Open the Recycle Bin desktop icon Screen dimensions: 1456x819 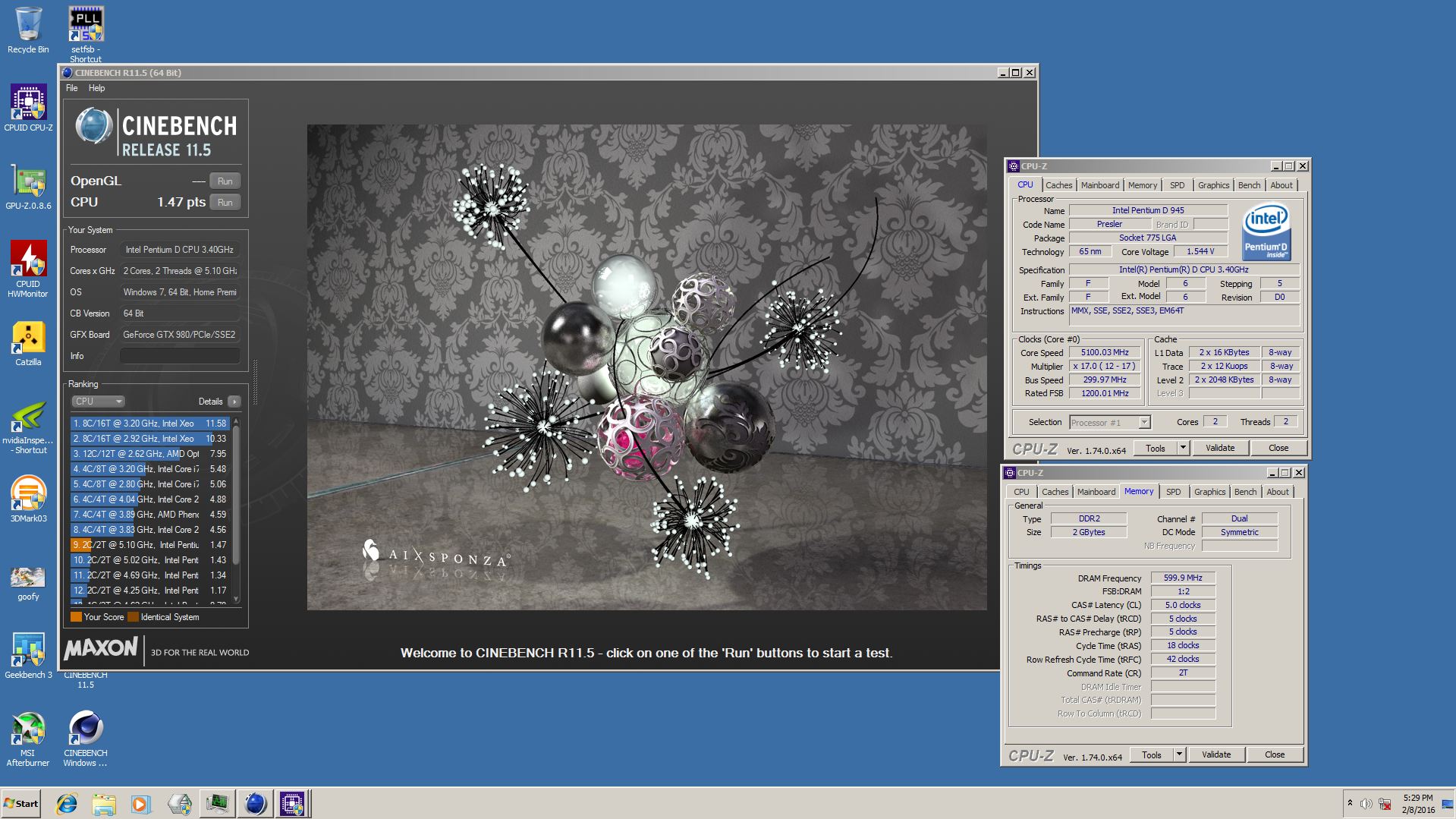[28, 30]
